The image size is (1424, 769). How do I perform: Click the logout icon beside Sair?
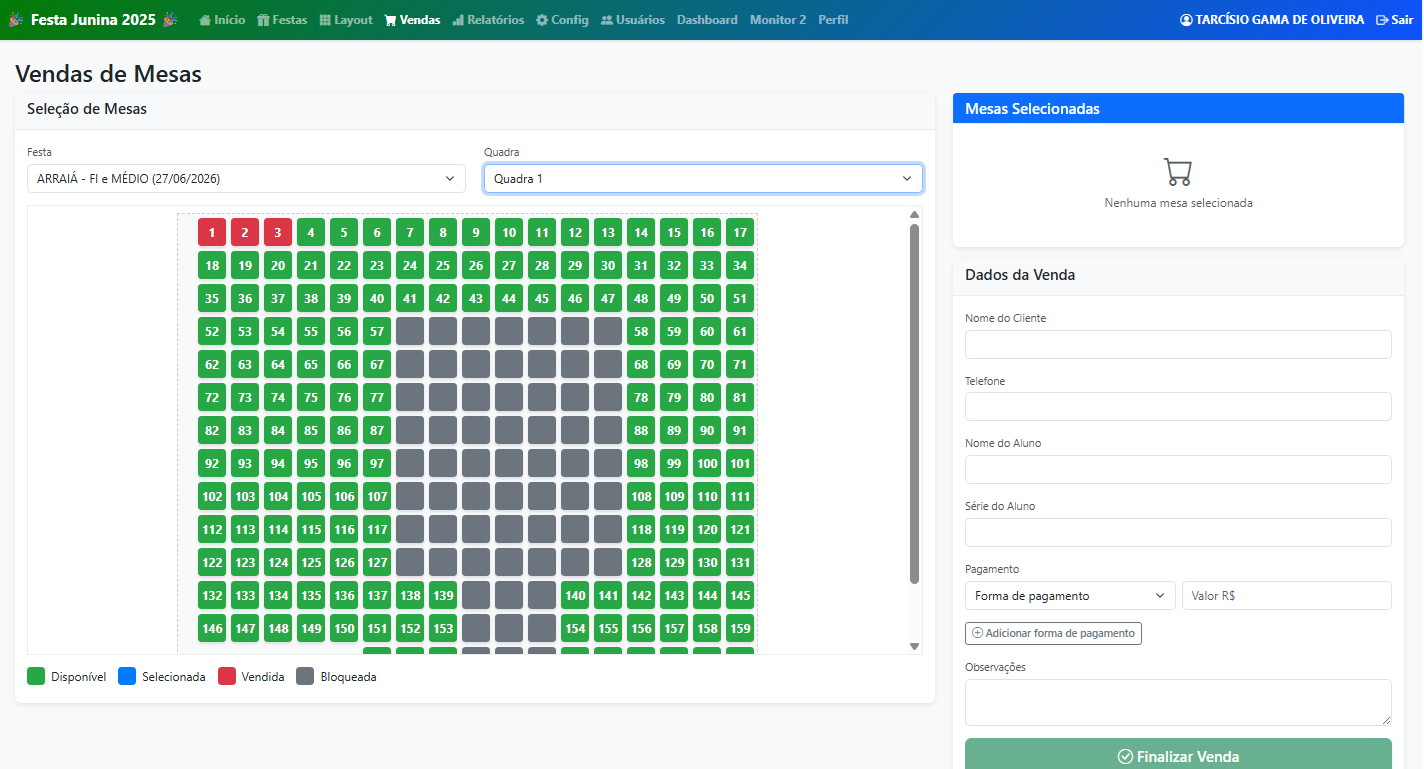1382,20
